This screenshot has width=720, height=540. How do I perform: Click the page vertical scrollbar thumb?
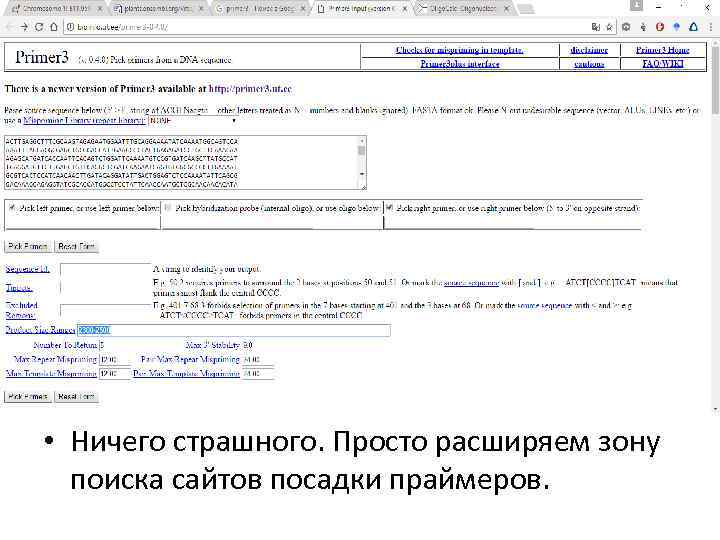pos(715,80)
